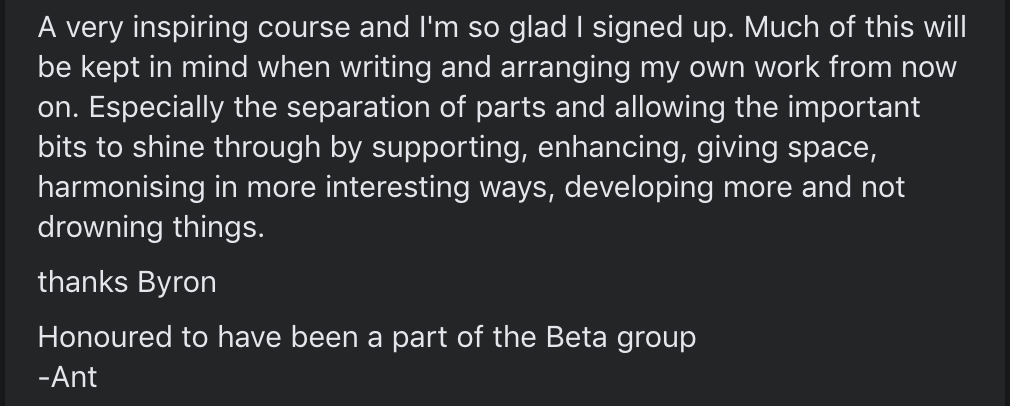Select the word "arranging" in the paragraph
This screenshot has height=406, width=1010.
(x=565, y=69)
